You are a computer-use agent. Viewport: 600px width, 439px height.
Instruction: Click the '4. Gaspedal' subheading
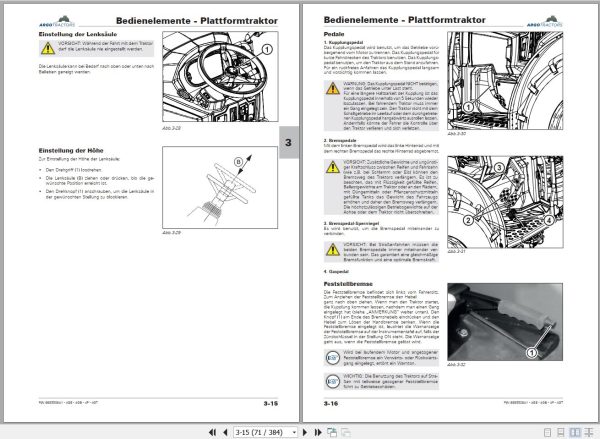[336, 271]
